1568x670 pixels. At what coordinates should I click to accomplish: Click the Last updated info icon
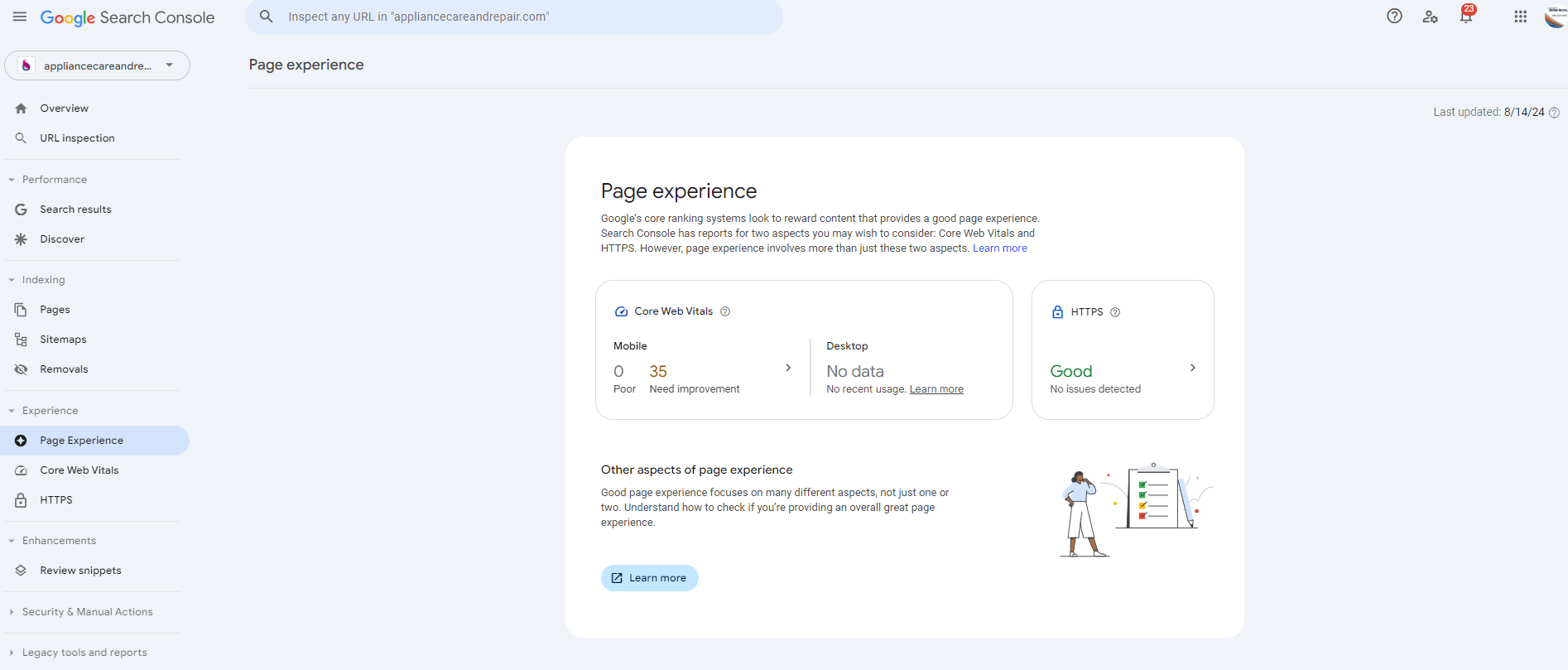pos(1554,113)
